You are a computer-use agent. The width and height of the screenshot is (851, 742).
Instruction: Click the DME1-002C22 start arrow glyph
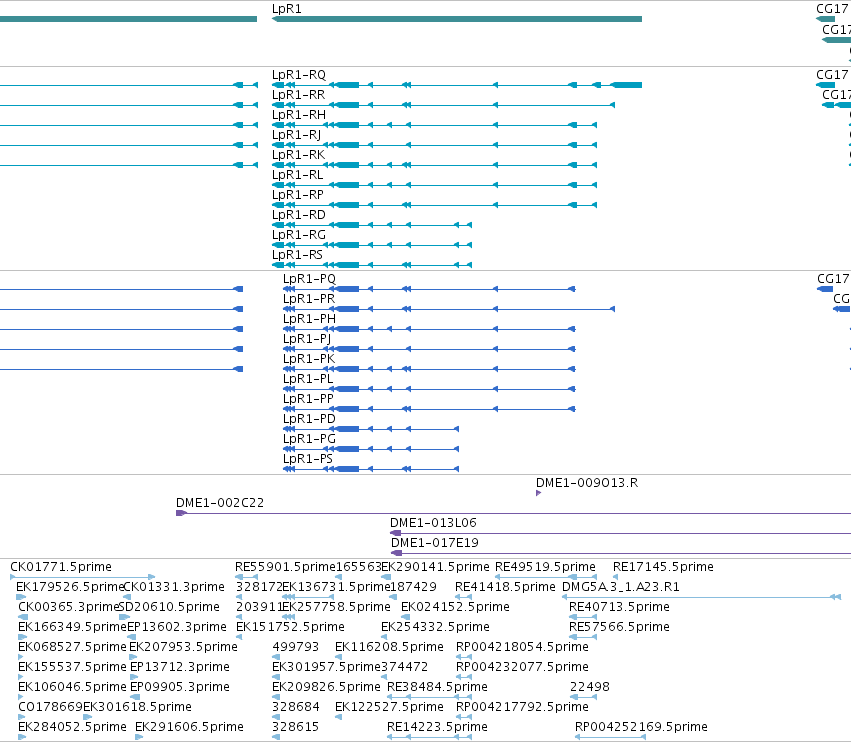181,513
